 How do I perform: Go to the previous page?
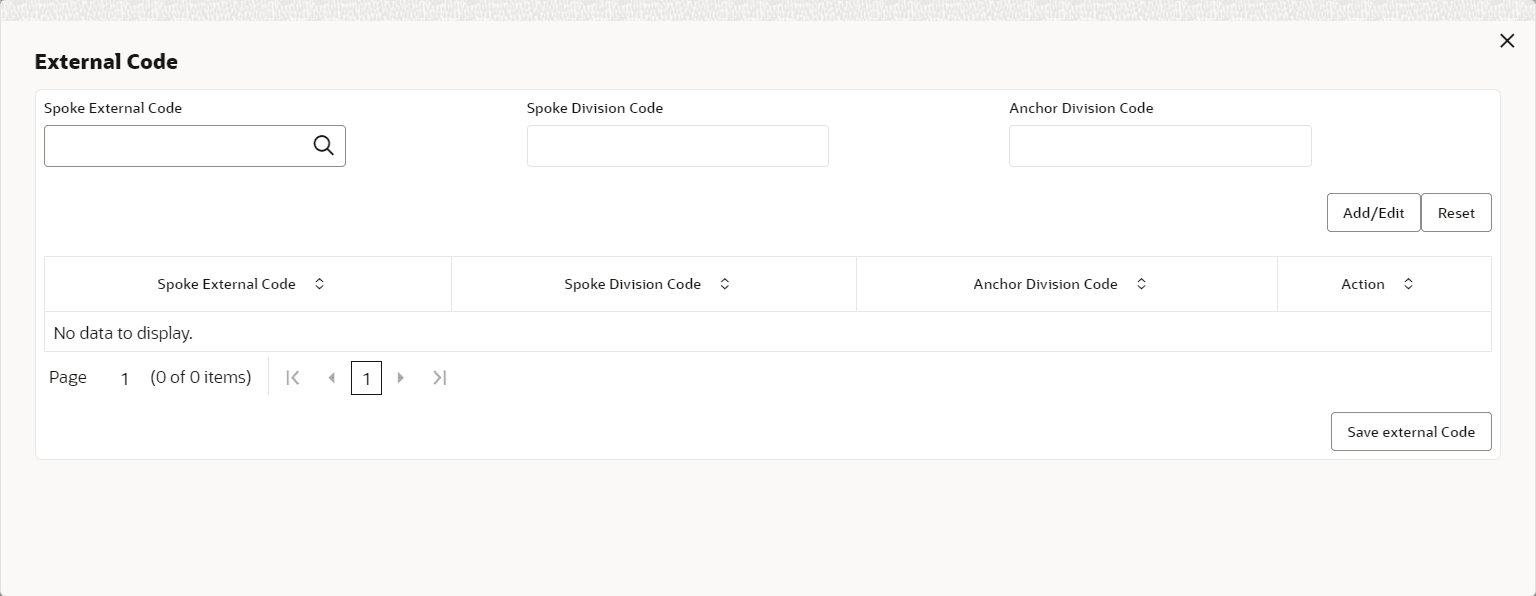click(332, 378)
